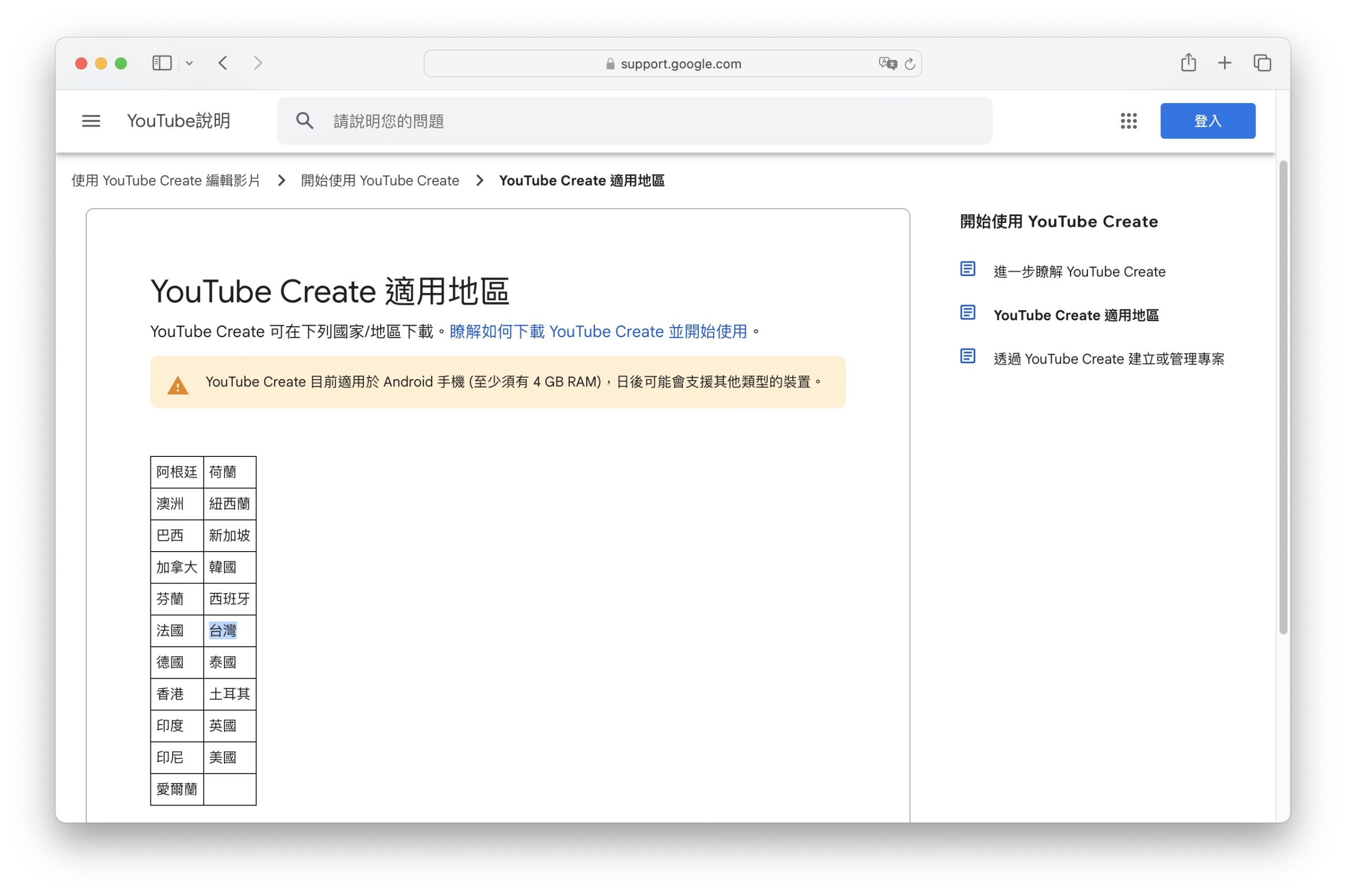The image size is (1346, 896).
Task: Click table cell 西班牙
Action: pyautogui.click(x=230, y=599)
